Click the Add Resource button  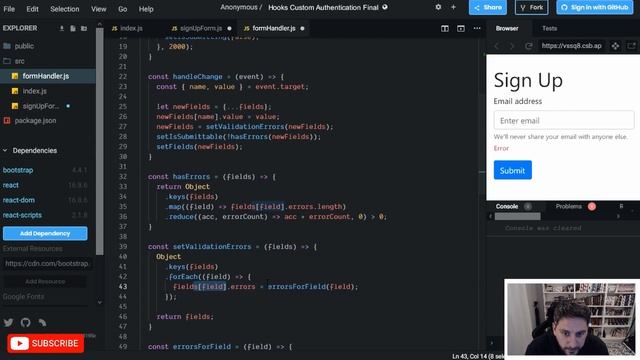[45, 282]
